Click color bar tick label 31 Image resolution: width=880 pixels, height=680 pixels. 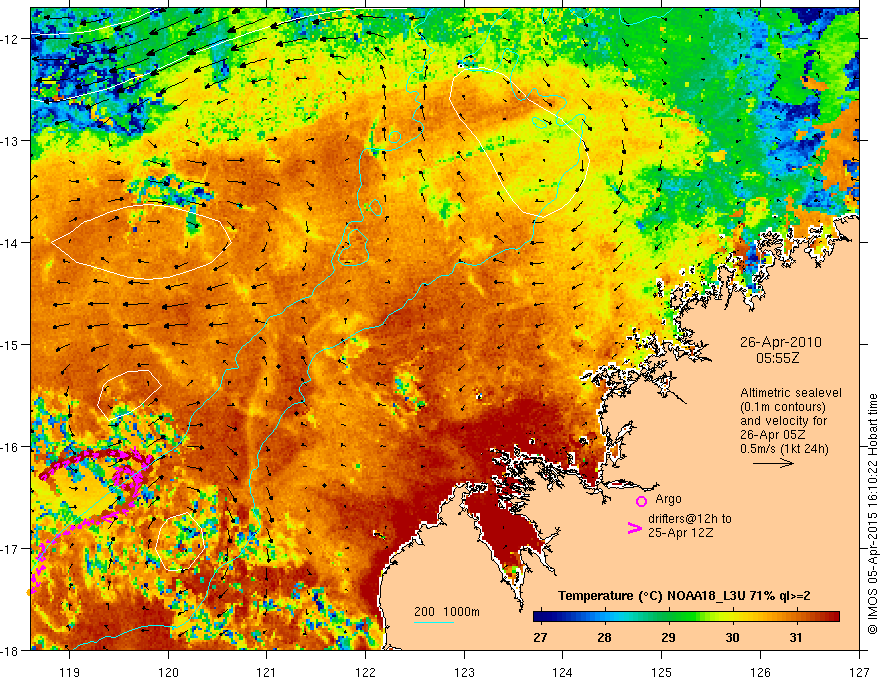pyautogui.click(x=795, y=637)
